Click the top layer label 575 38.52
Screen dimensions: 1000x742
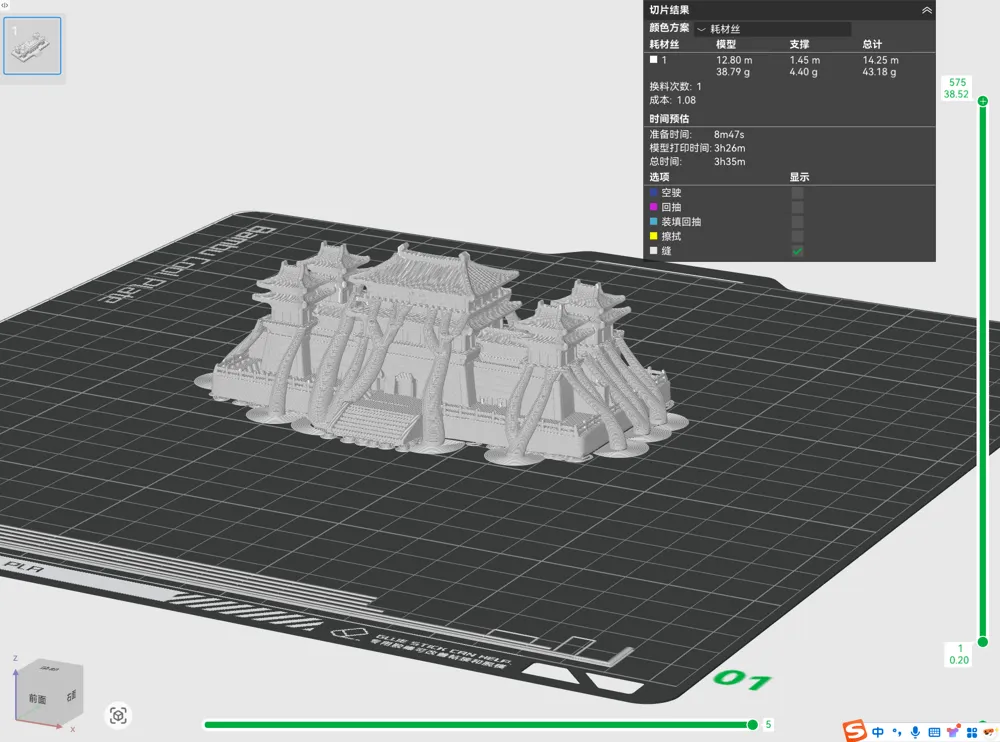pyautogui.click(x=957, y=88)
